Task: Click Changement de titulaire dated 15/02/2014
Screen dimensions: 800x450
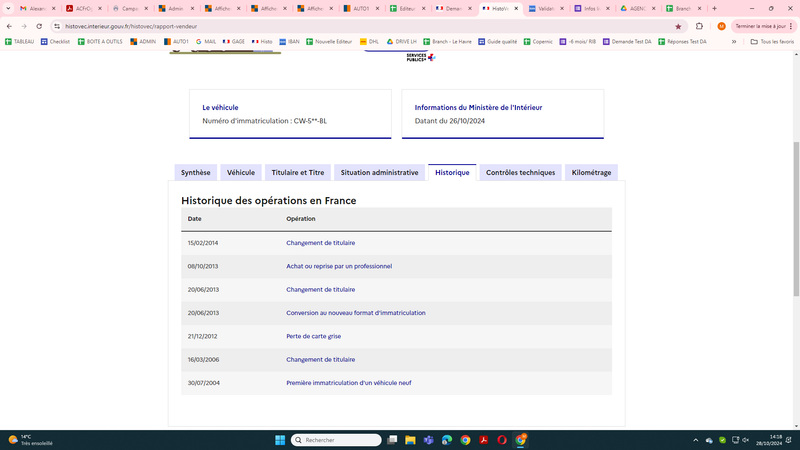Action: [x=320, y=243]
